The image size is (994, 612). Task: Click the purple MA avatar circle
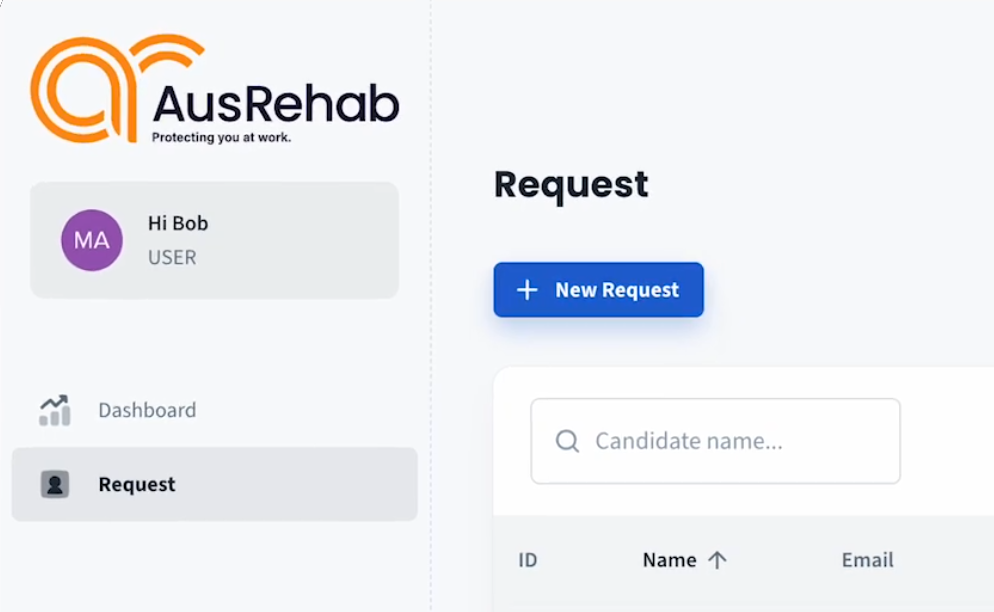tap(92, 240)
